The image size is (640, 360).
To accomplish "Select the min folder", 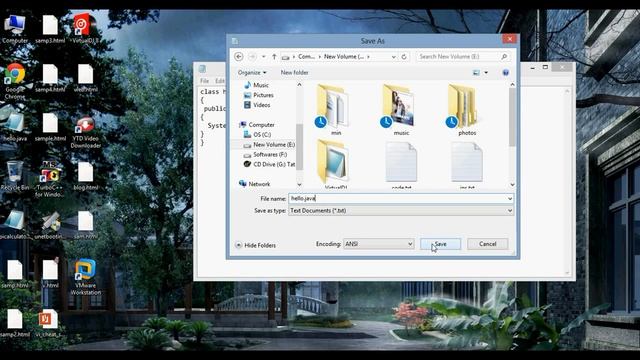I will click(x=334, y=109).
